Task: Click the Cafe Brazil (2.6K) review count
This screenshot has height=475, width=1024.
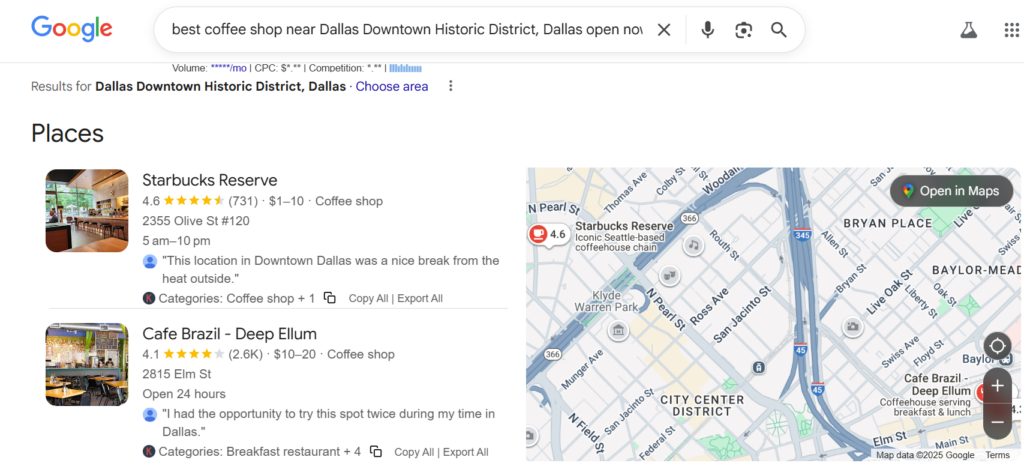Action: click(246, 354)
